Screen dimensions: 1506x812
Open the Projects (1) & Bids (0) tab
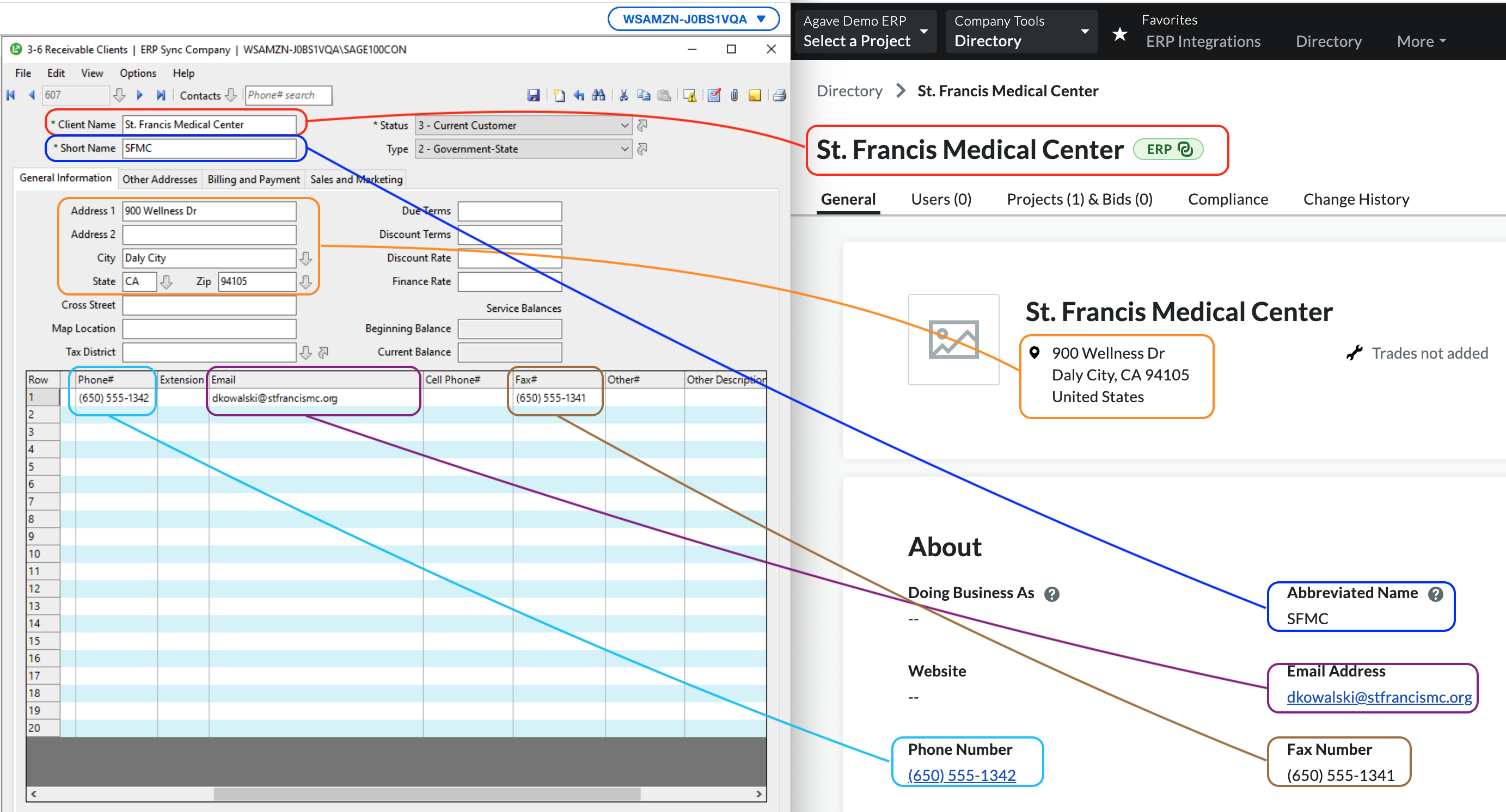click(1079, 199)
